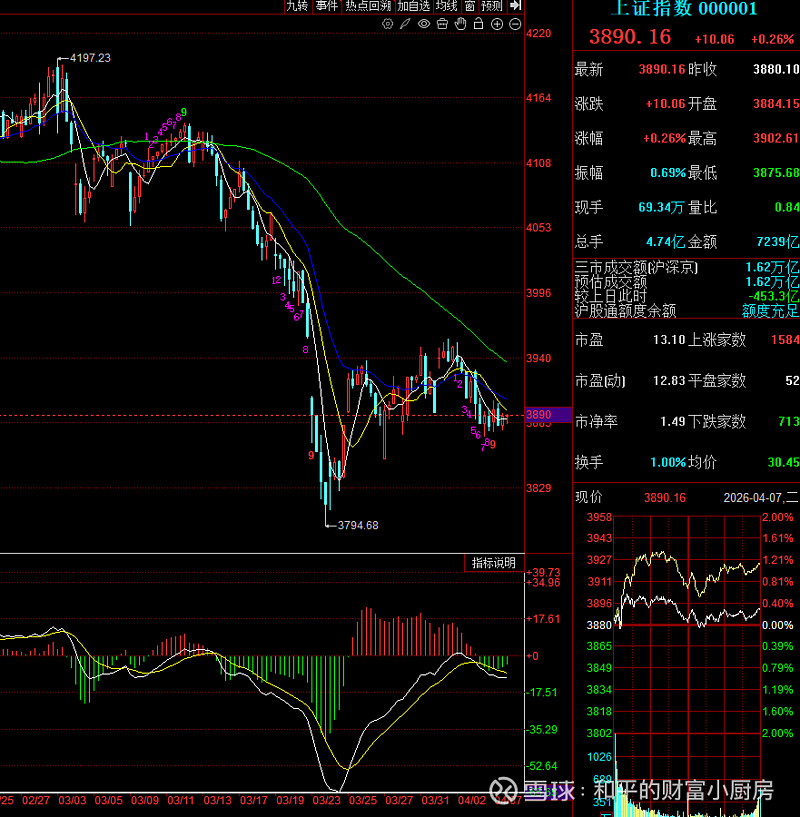Click the 金额 value 7239亿

778,242
